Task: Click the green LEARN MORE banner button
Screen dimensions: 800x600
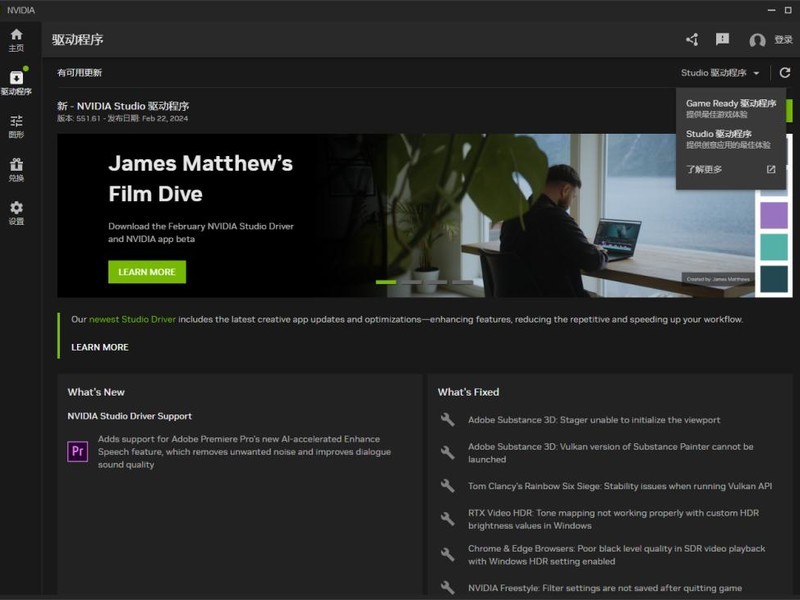Action: point(147,272)
